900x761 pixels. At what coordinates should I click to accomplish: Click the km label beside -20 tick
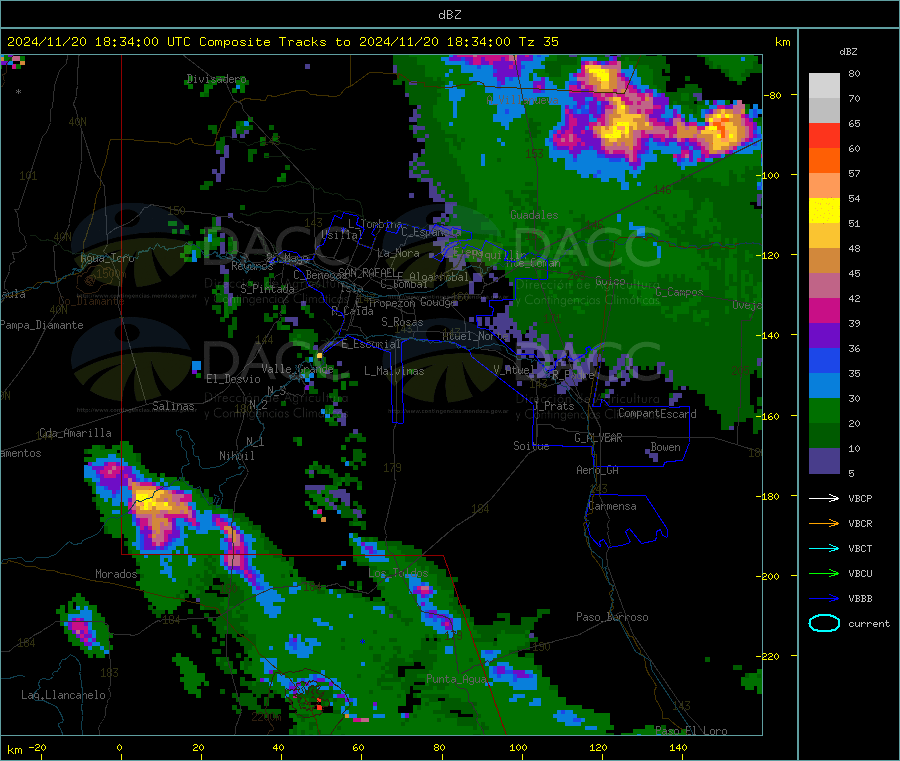pyautogui.click(x=15, y=750)
